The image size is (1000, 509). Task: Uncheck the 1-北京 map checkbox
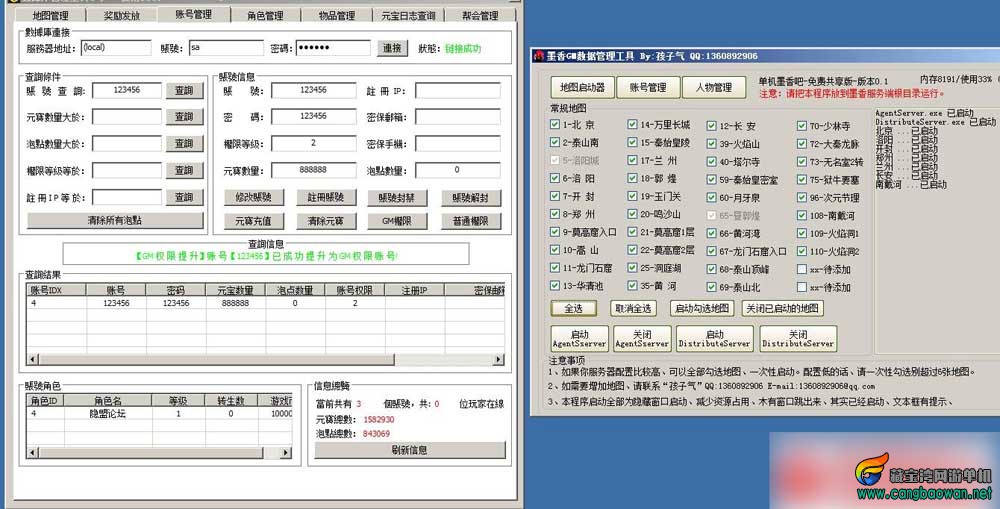pyautogui.click(x=555, y=125)
